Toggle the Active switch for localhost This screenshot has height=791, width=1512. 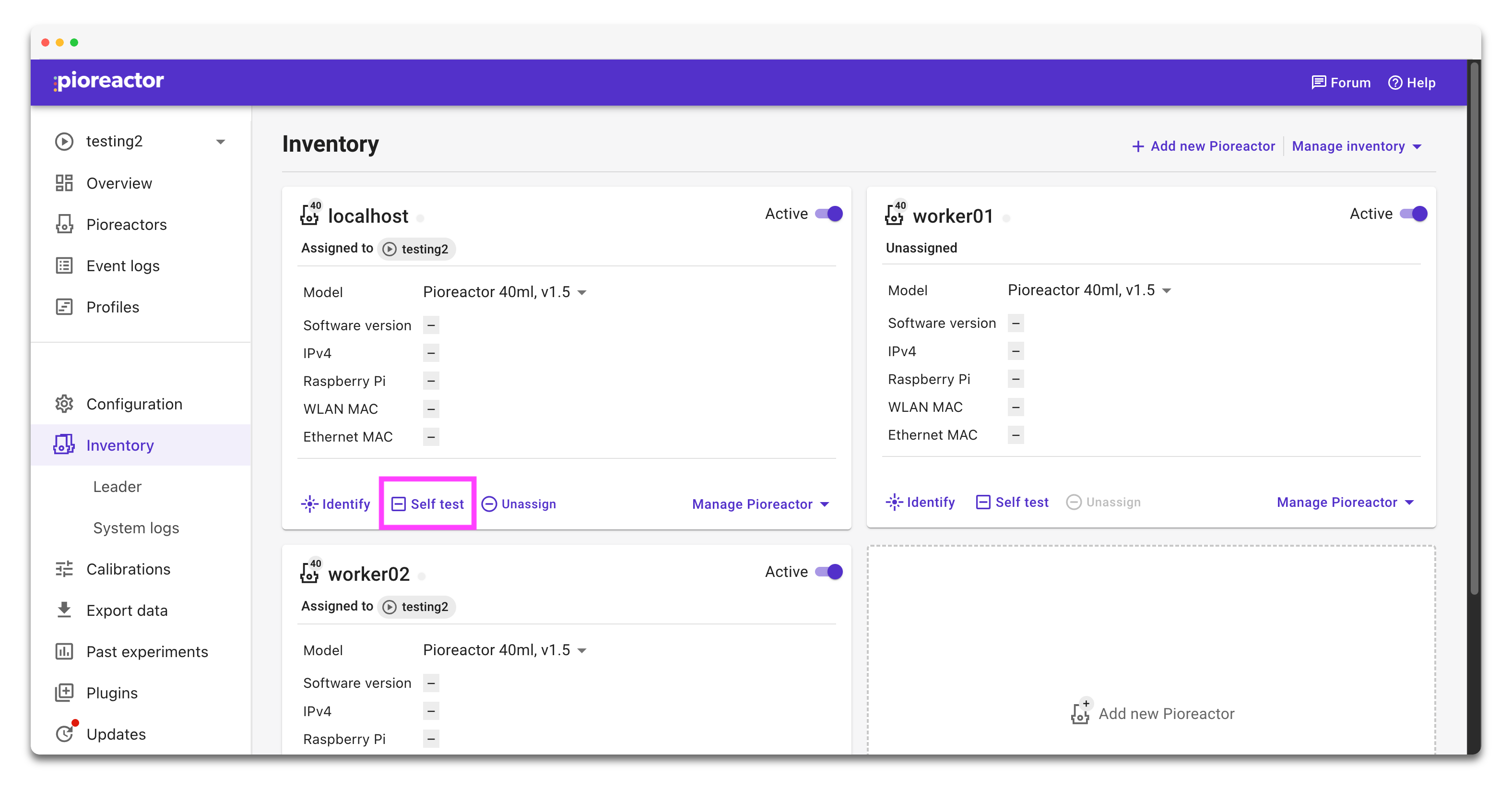(829, 214)
